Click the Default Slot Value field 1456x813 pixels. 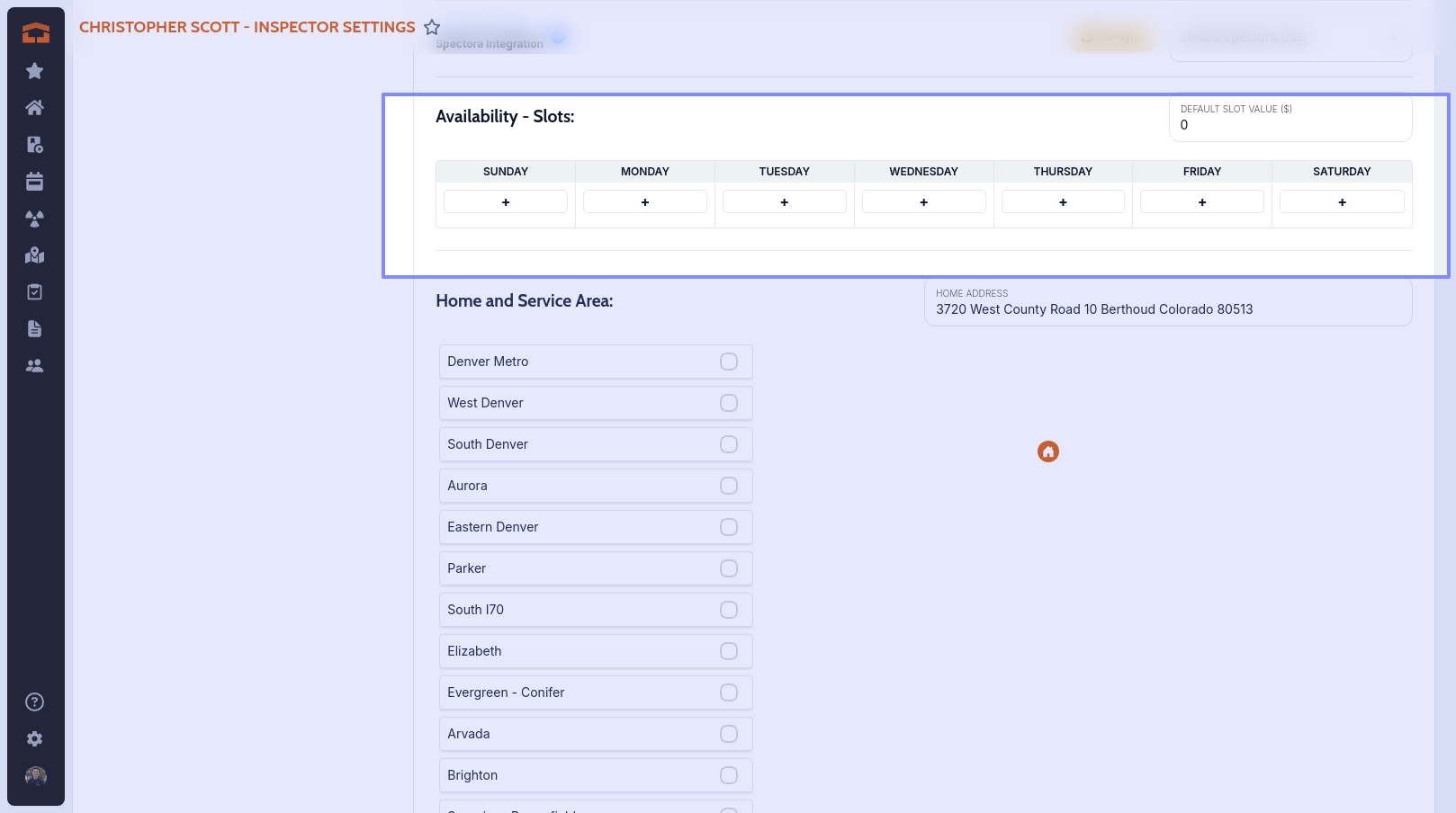(x=1290, y=125)
